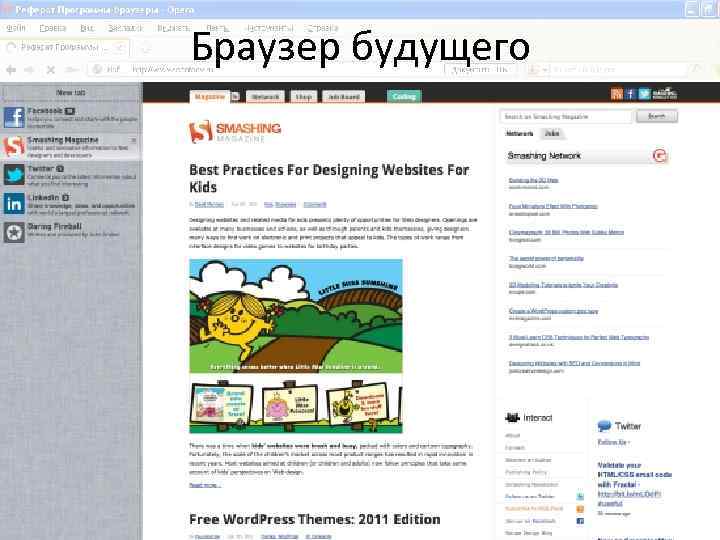720x540 pixels.
Task: Switch to the Jobs tab in sidebar widget
Action: [551, 134]
